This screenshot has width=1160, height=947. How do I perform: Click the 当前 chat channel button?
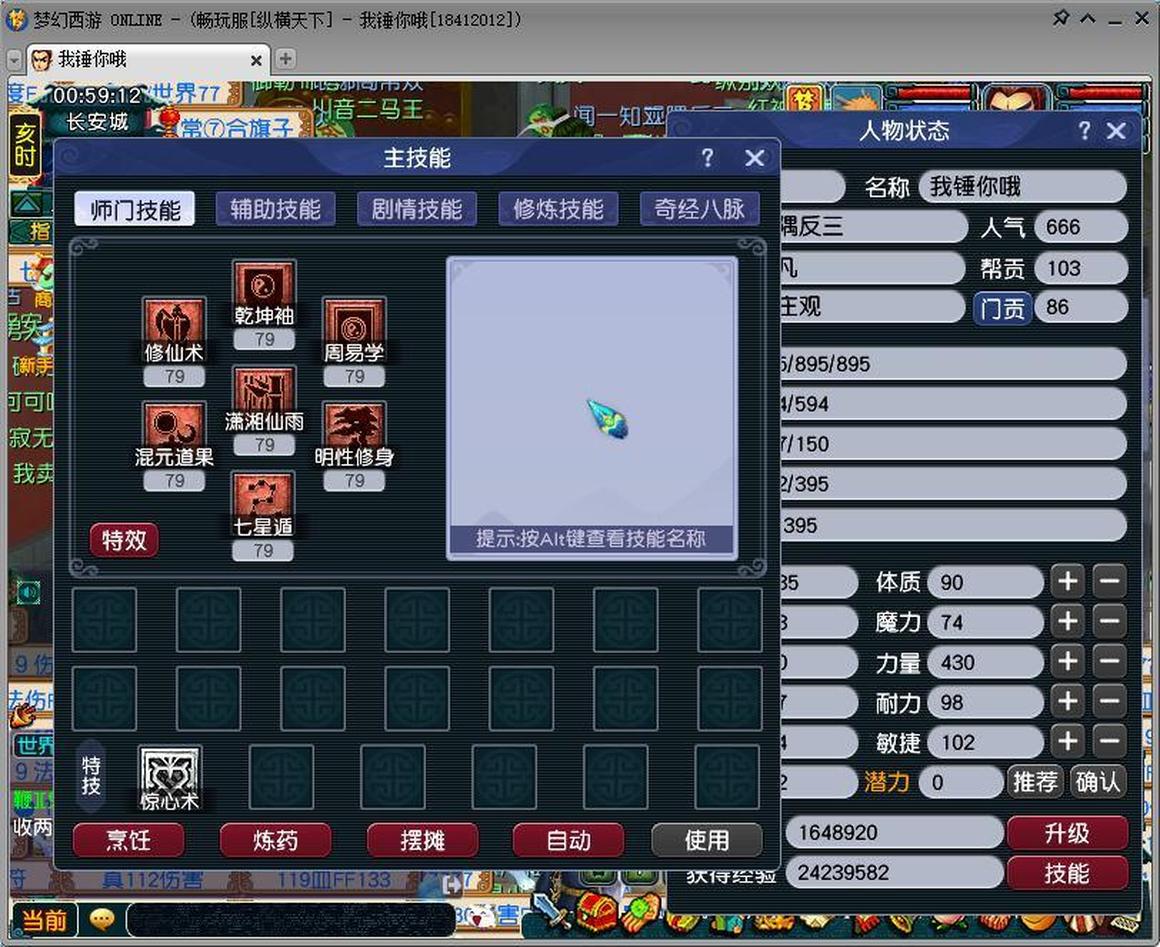click(44, 920)
